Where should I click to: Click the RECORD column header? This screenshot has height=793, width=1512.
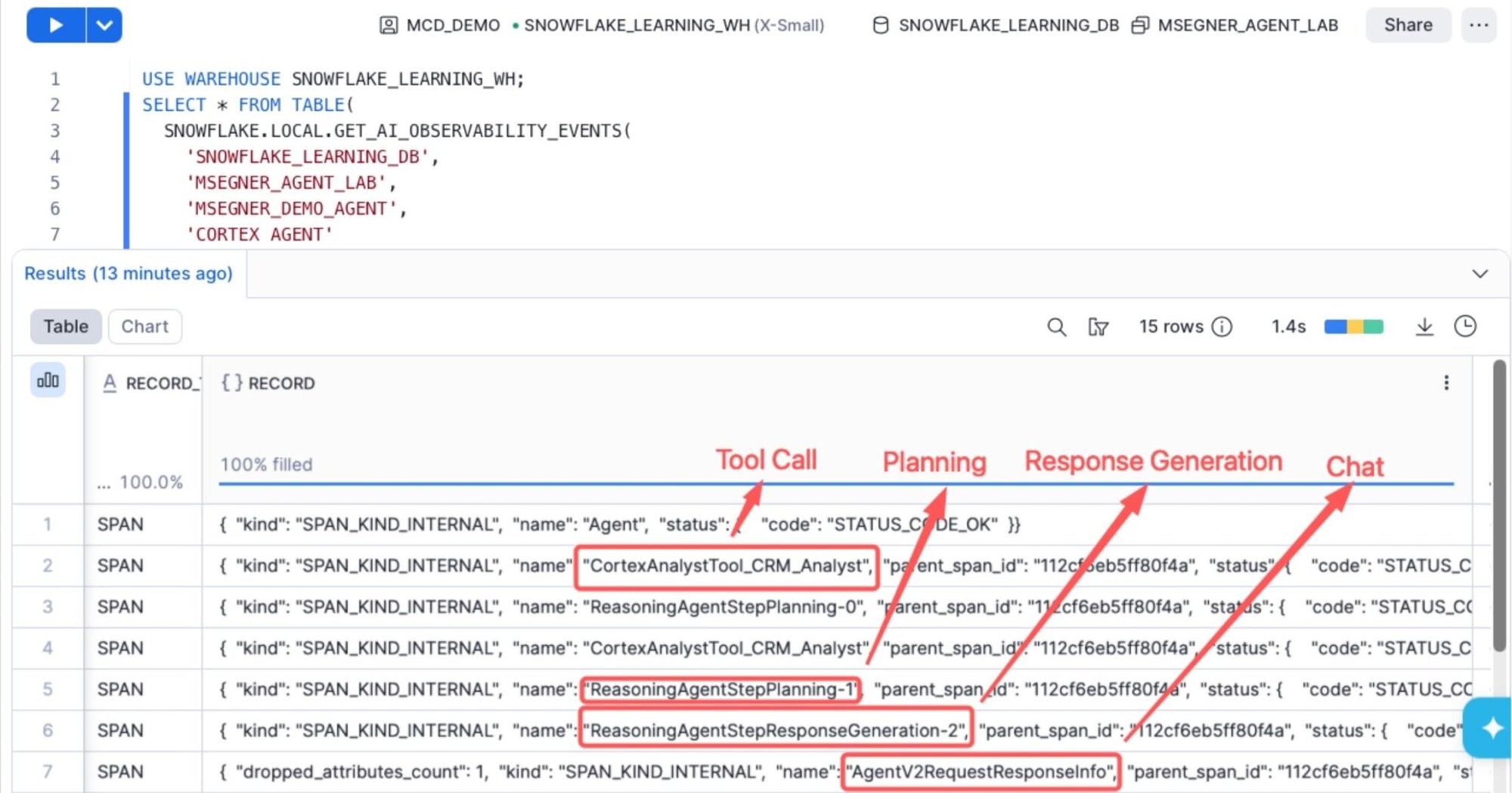click(x=268, y=383)
